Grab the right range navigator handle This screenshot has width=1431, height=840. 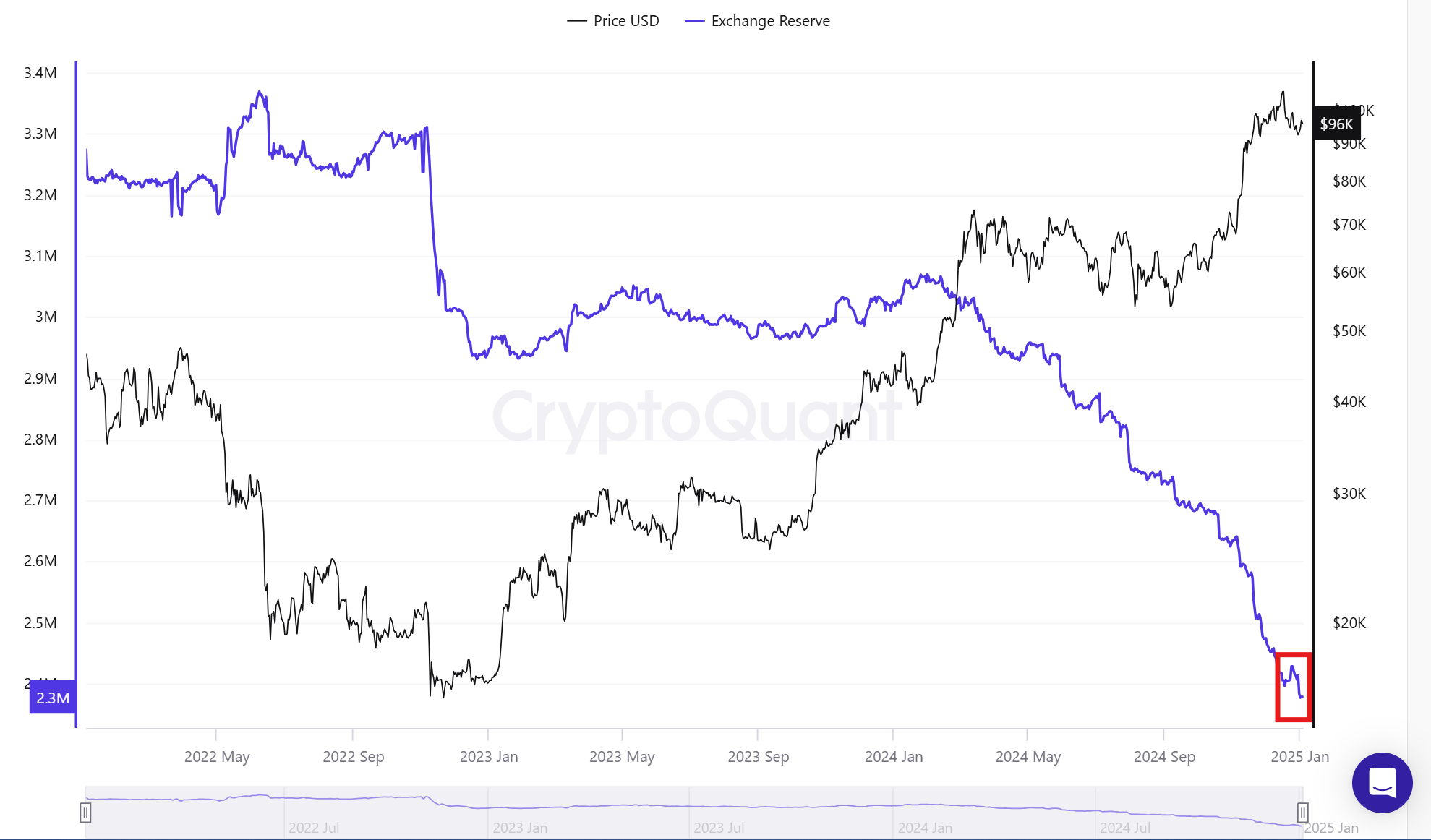[x=1302, y=813]
